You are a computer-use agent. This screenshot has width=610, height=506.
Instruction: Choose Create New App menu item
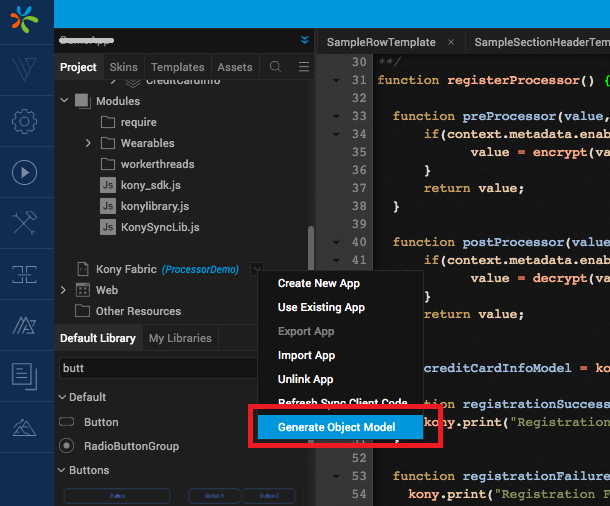[x=319, y=283]
